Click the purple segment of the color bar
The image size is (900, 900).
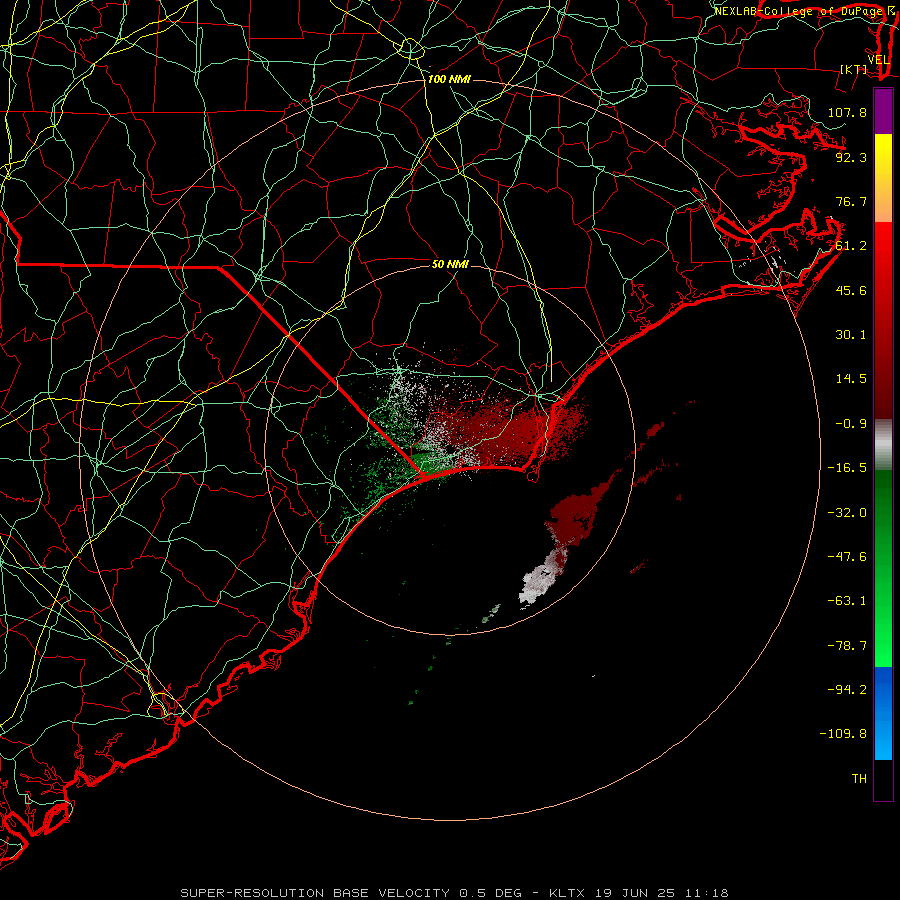[883, 111]
